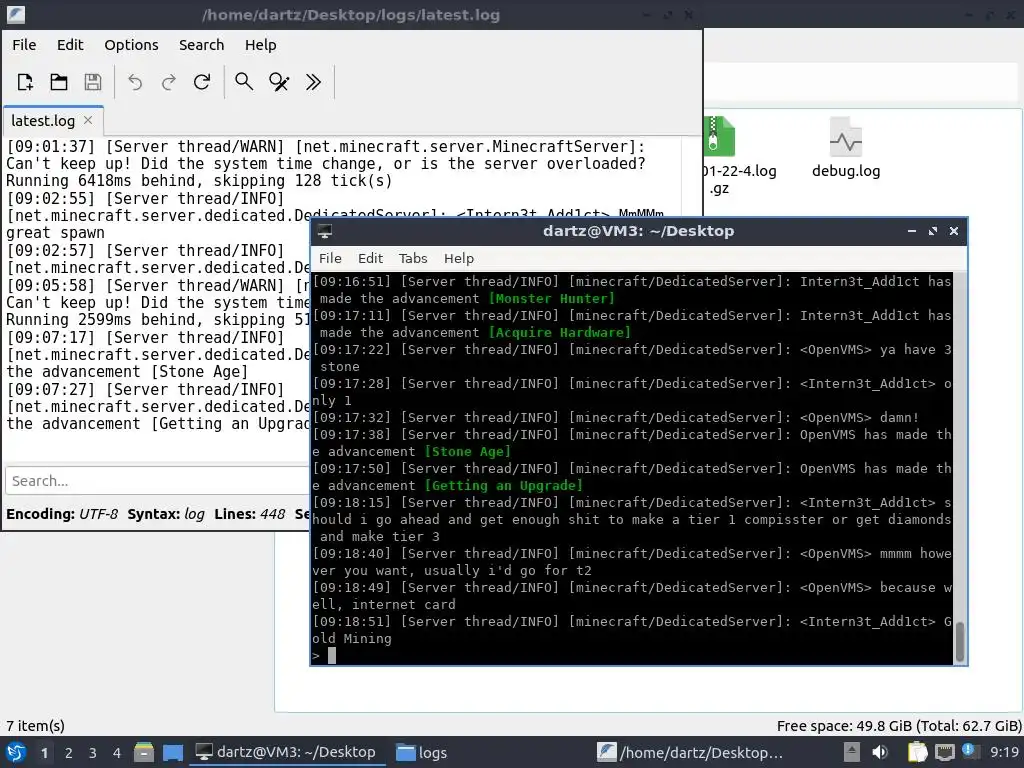Open the terminal's Help menu
The image size is (1024, 768).
[x=458, y=258]
